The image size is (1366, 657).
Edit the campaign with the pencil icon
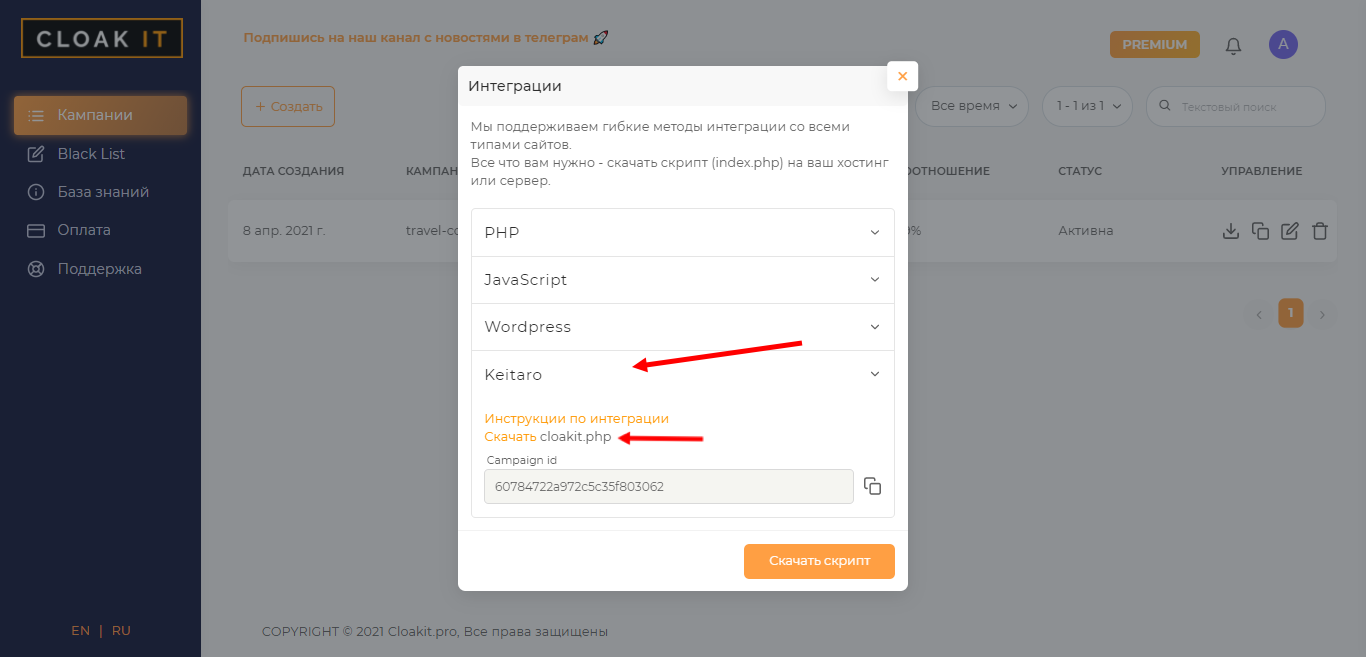pos(1290,231)
